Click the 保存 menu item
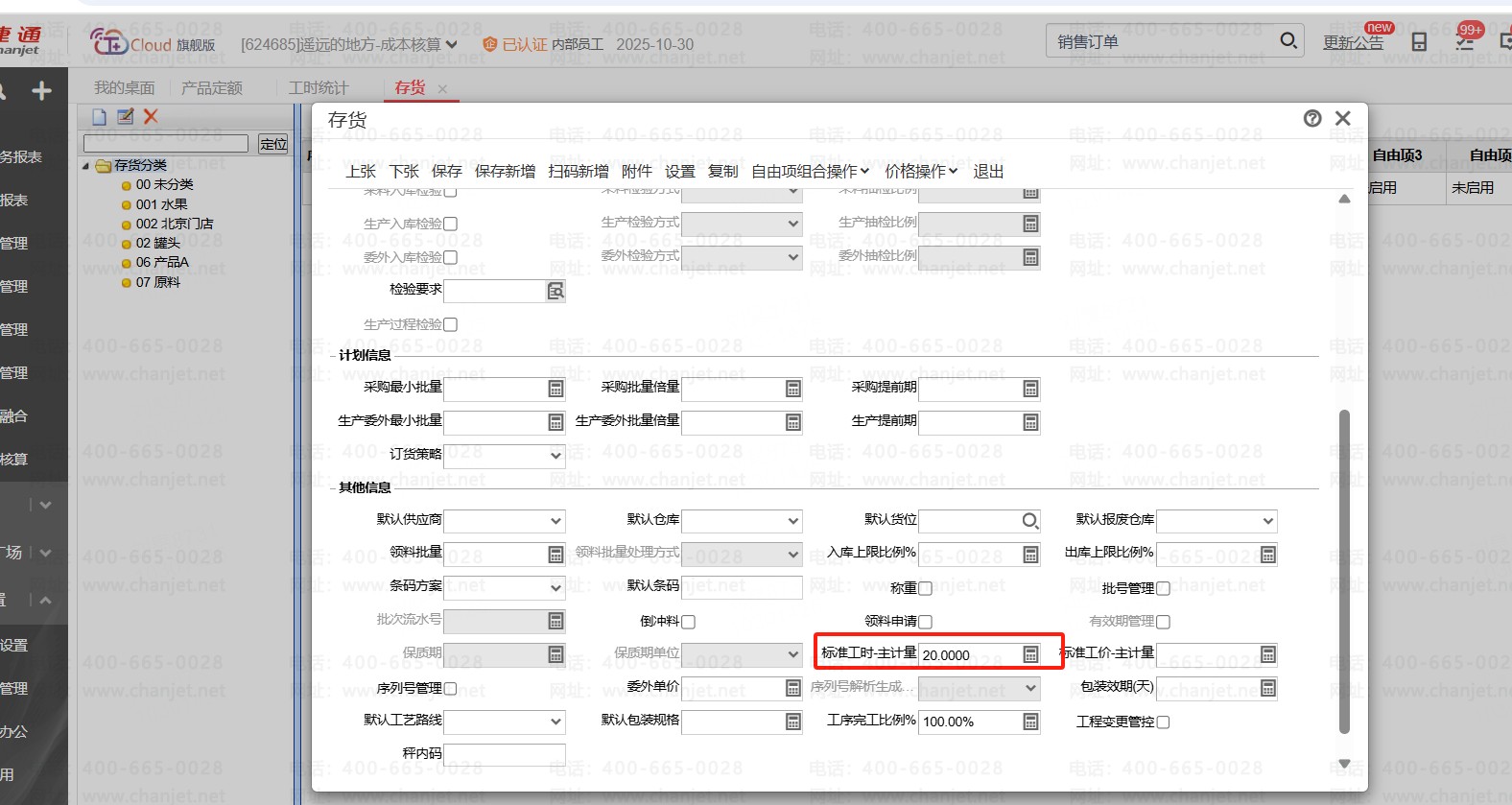 tap(446, 171)
